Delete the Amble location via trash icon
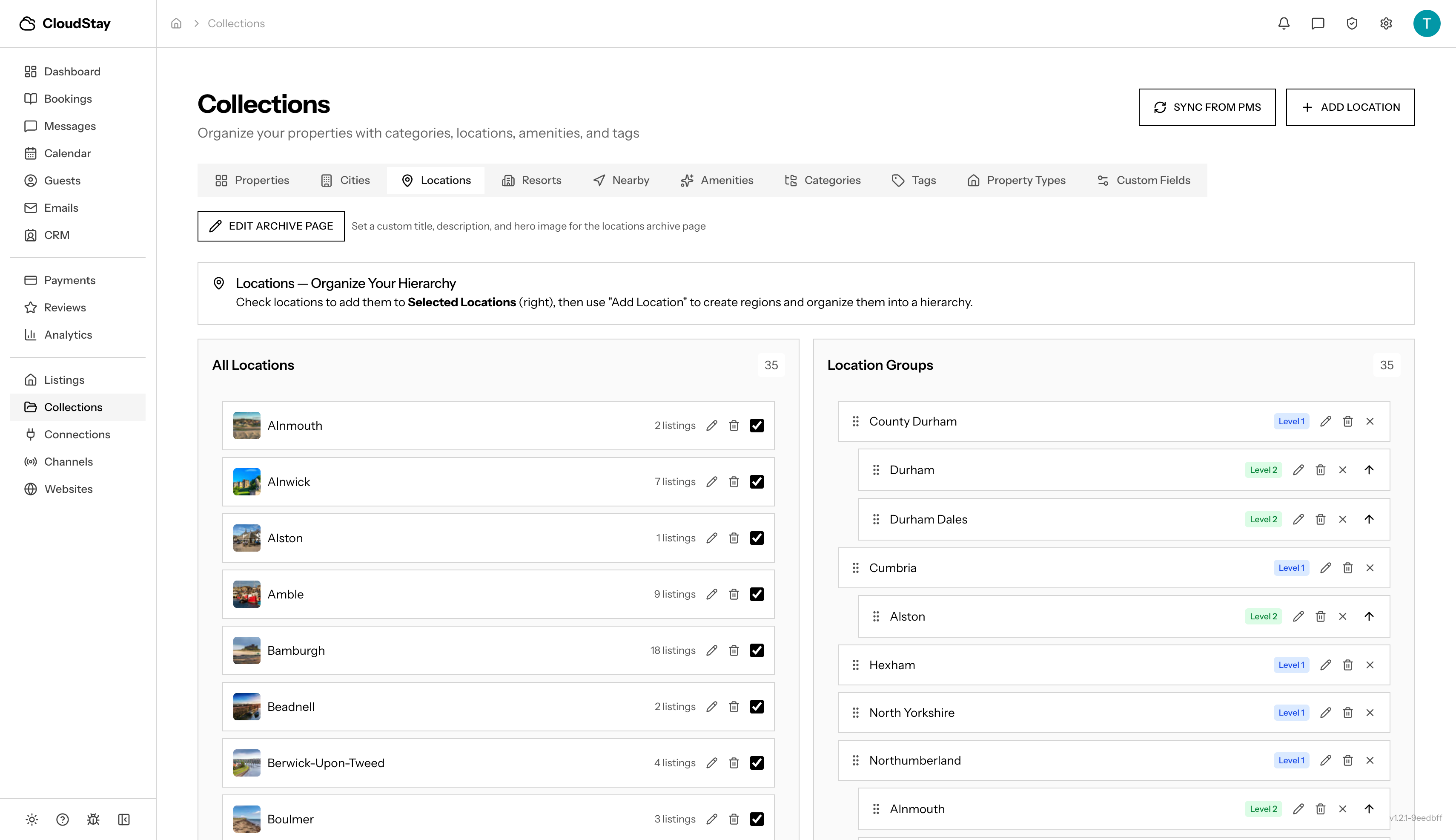 click(734, 594)
